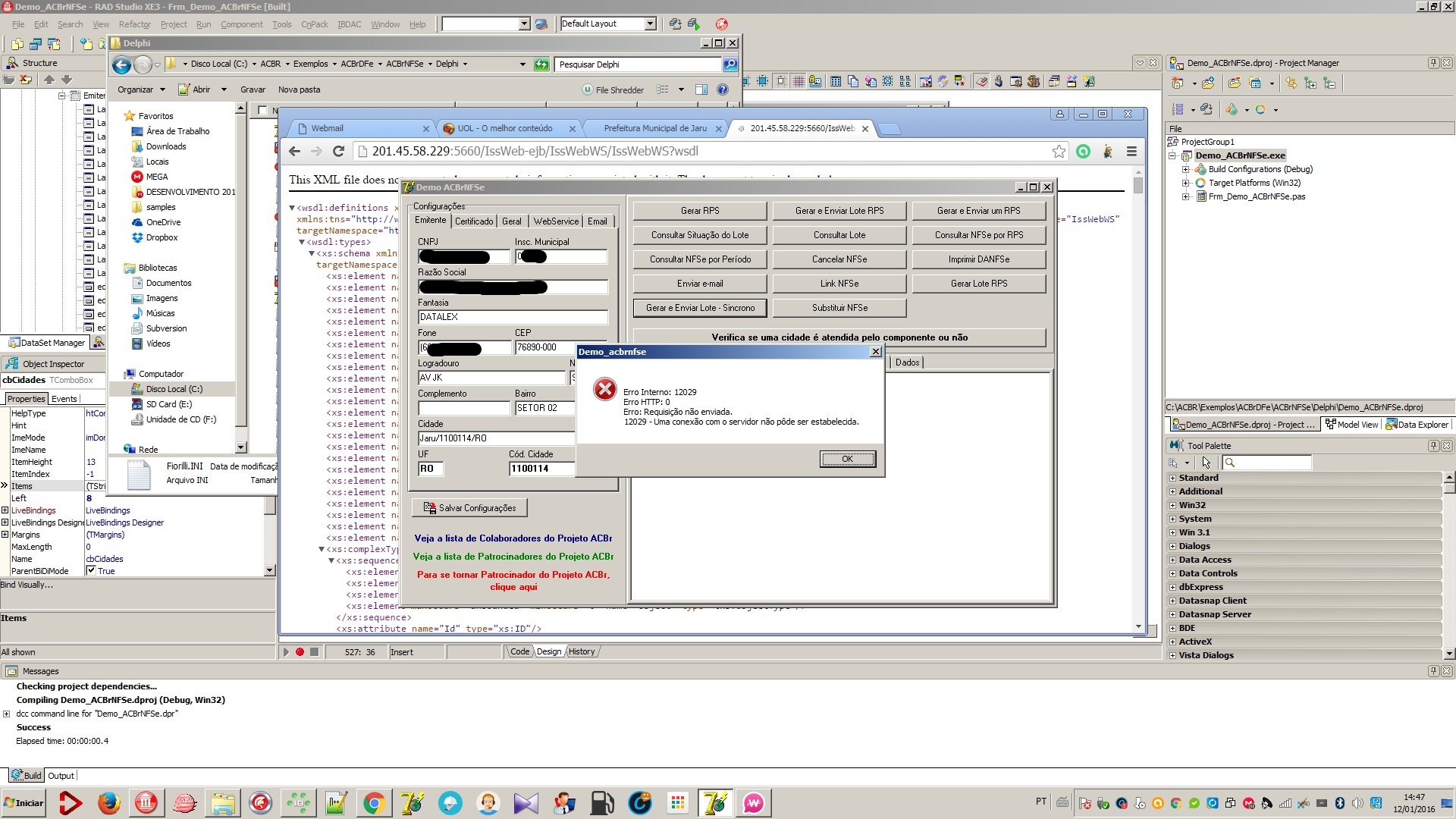Viewport: 1456px width, 819px height.
Task: Go back in the Chrome browser
Action: point(295,151)
